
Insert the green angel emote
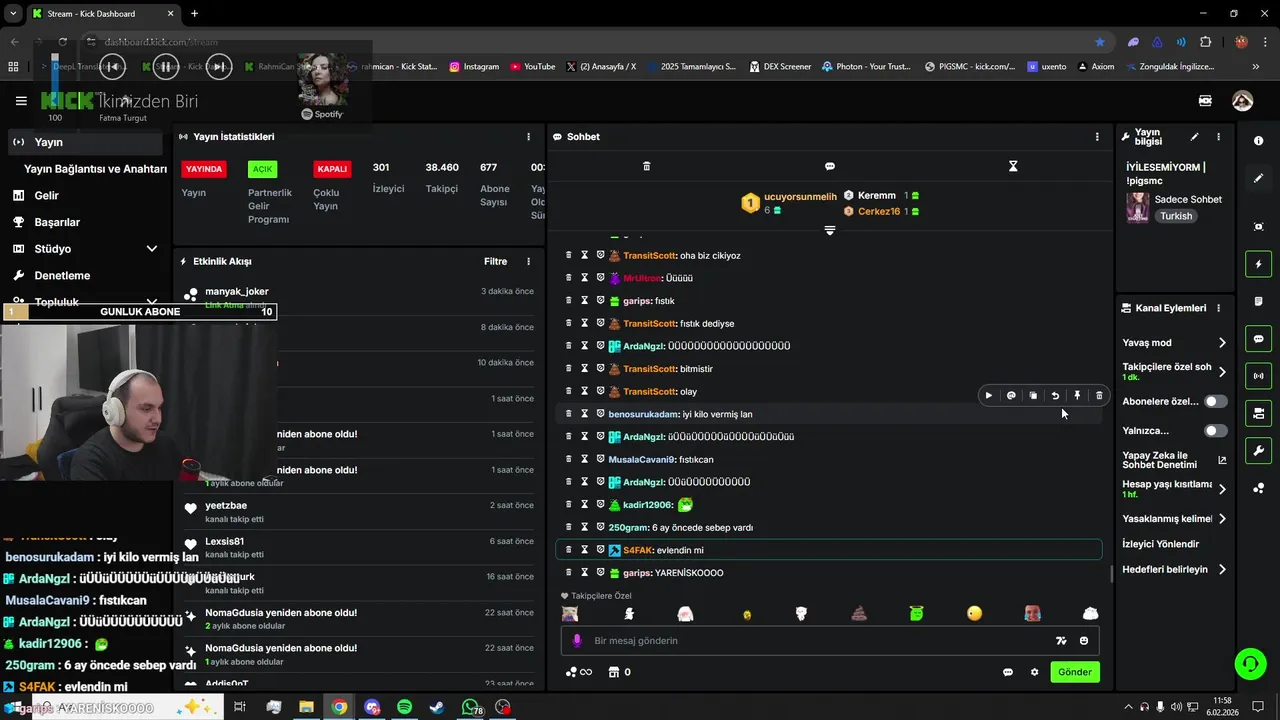point(916,614)
